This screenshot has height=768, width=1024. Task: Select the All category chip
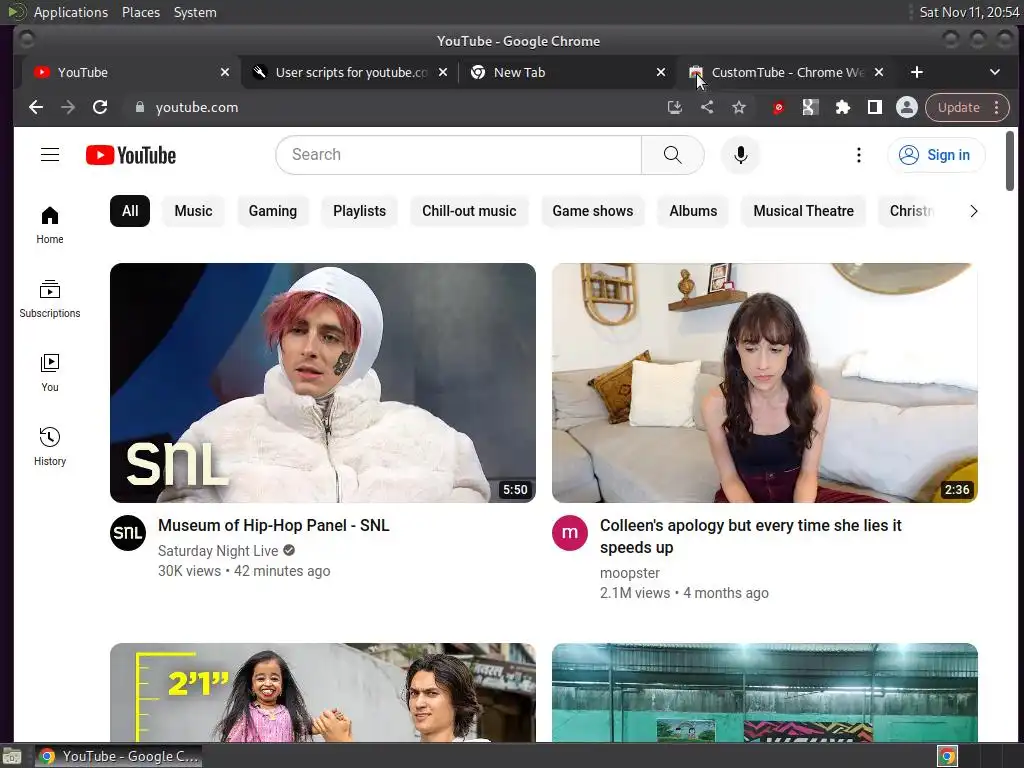130,211
